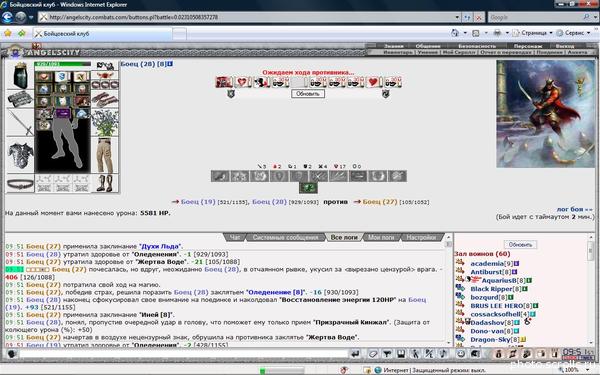Click the sword weapon slot icon
The height and width of the screenshot is (375, 600).
tap(20, 123)
